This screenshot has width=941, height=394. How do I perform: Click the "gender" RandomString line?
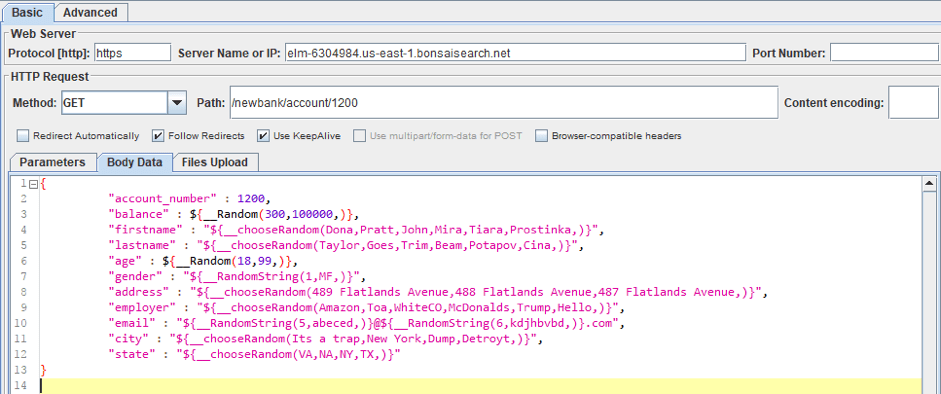coord(236,277)
